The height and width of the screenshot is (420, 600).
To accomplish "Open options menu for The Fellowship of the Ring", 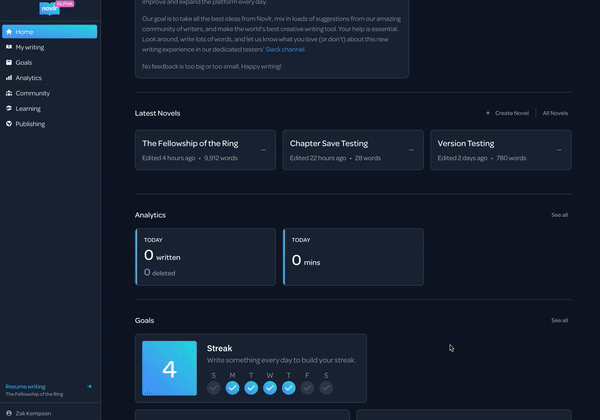I will tap(263, 150).
